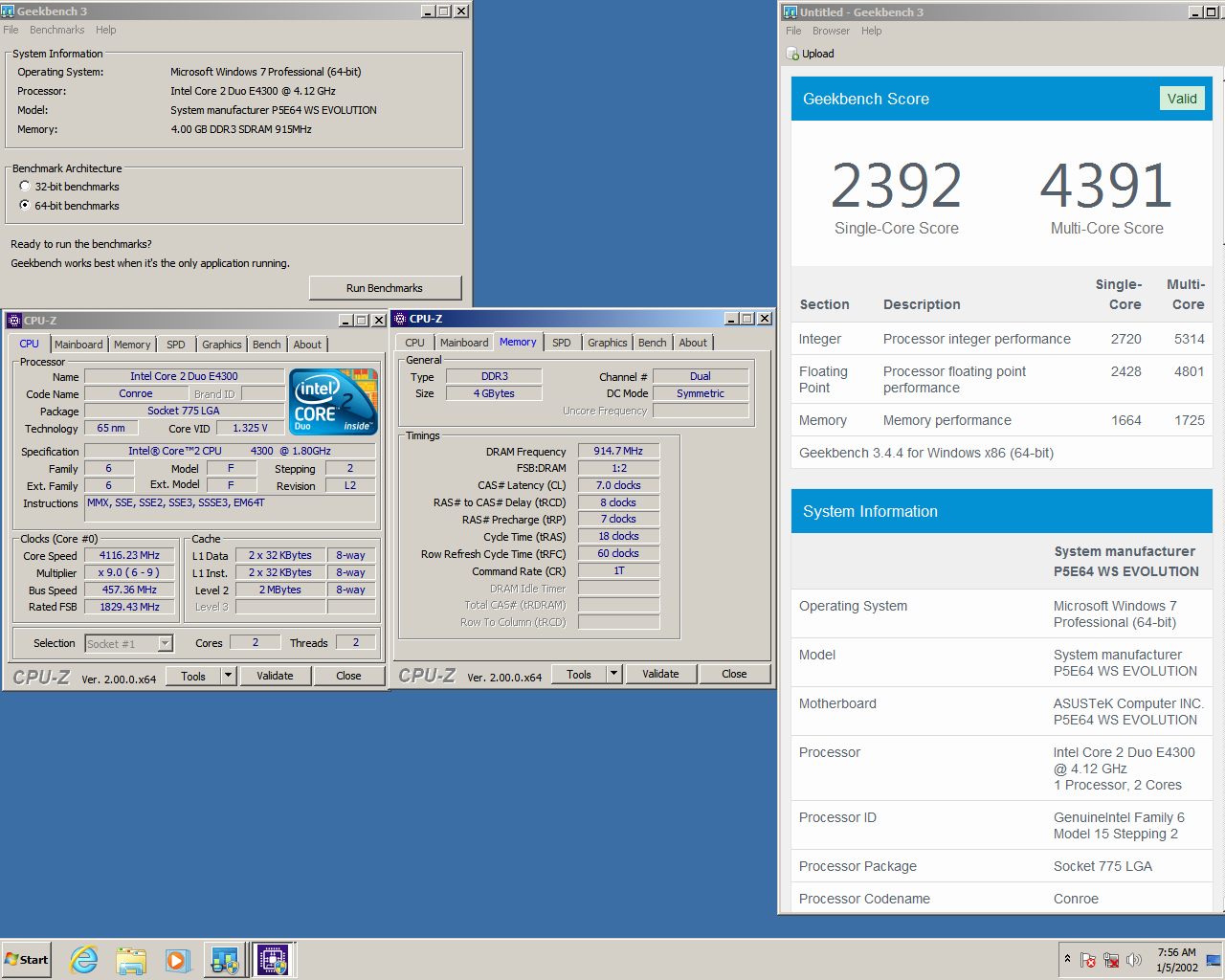The width and height of the screenshot is (1225, 980).
Task: Click Tools button in right CPU-Z window
Action: 579,674
